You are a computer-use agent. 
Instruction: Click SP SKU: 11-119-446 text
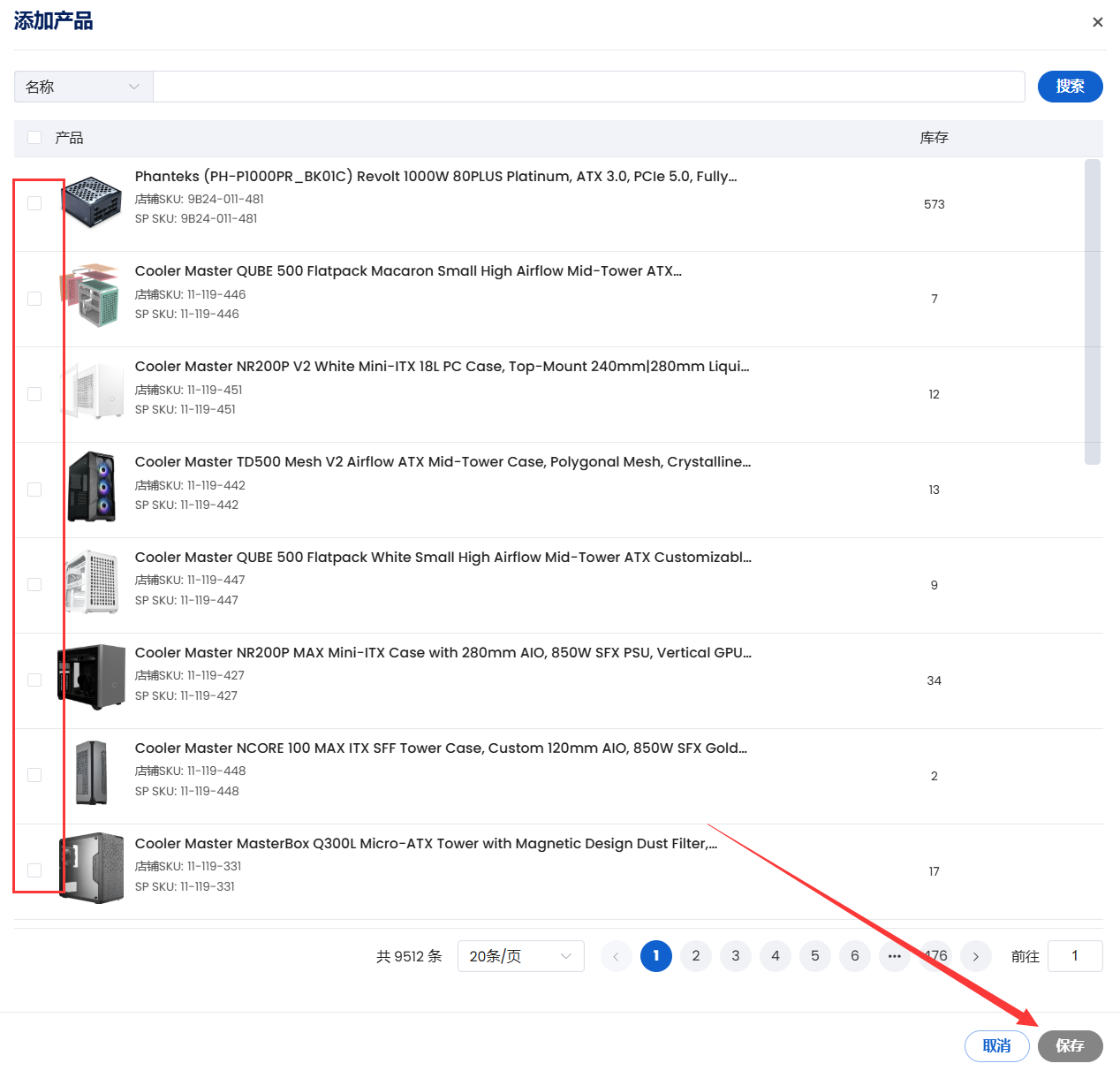pyautogui.click(x=187, y=314)
